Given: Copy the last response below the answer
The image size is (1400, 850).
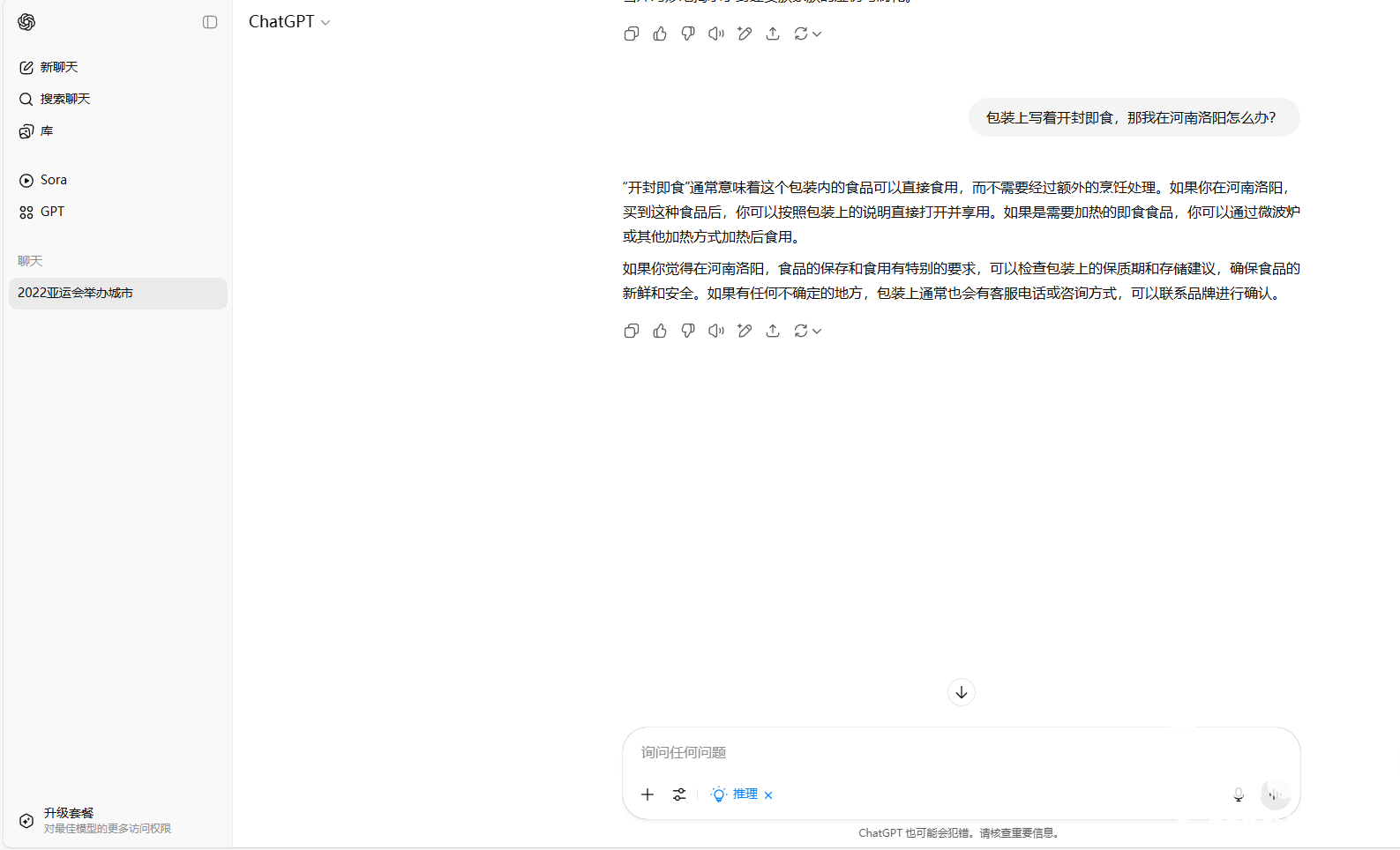Looking at the screenshot, I should coord(632,331).
